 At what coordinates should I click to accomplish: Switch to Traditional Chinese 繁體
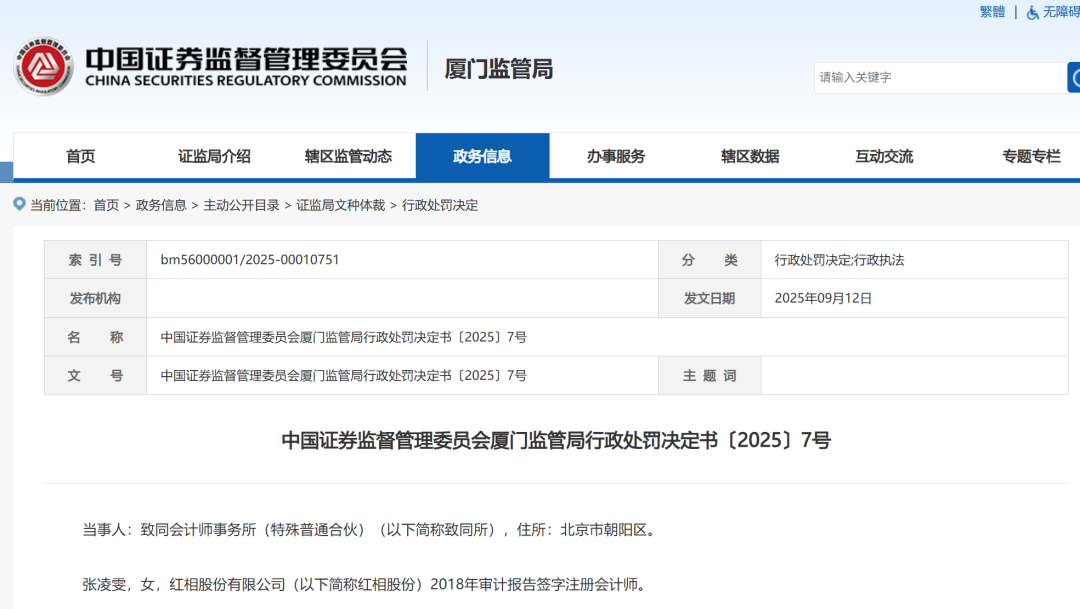coord(993,12)
